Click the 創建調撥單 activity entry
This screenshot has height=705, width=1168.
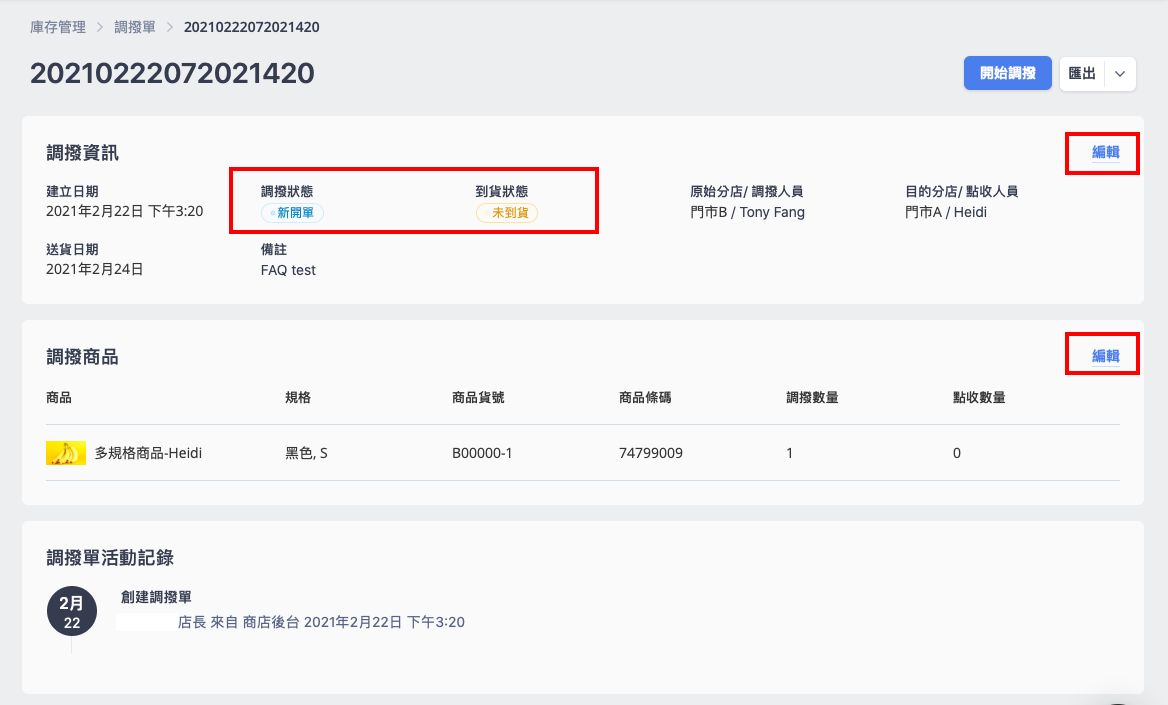click(x=156, y=597)
